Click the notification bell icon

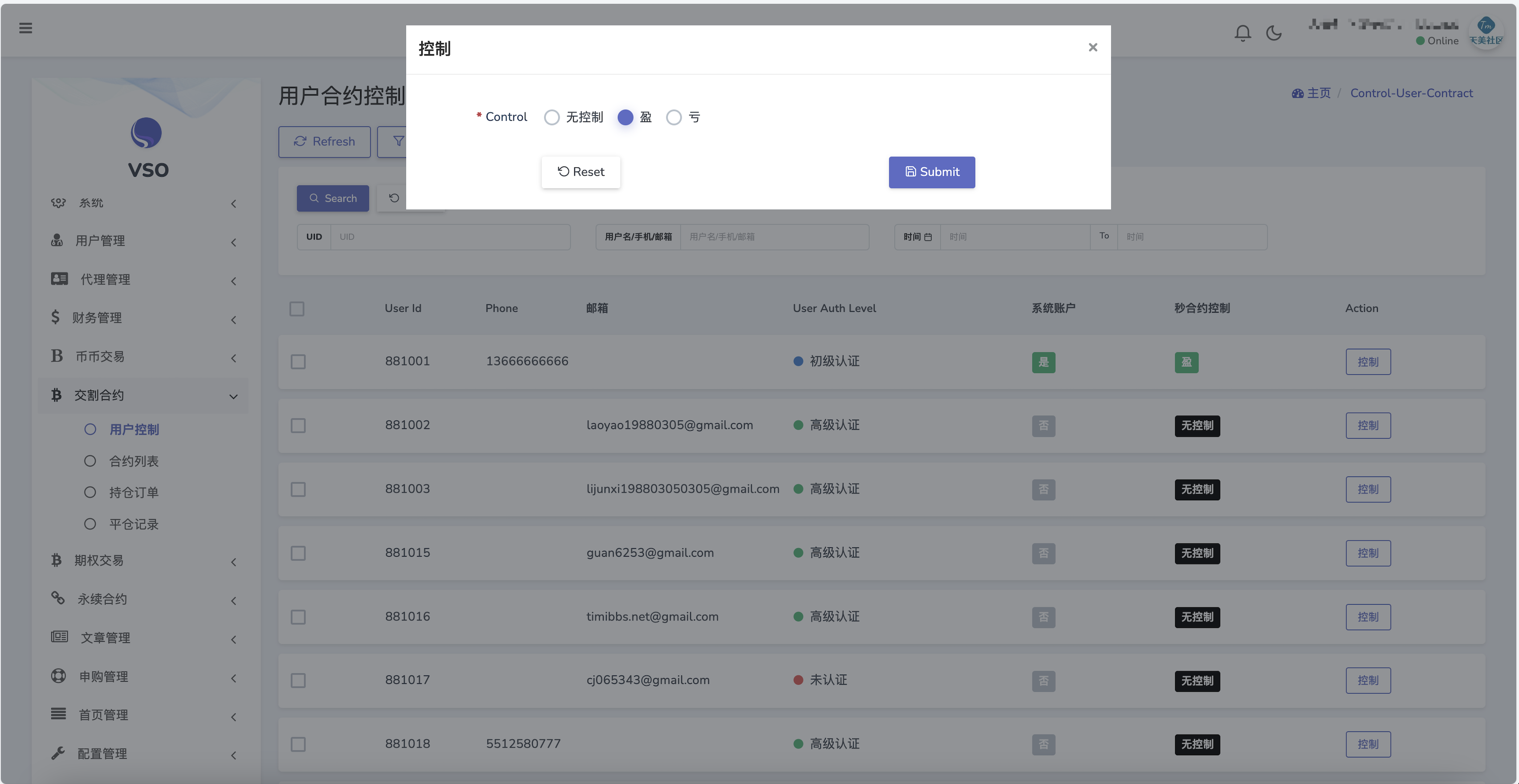1243,33
